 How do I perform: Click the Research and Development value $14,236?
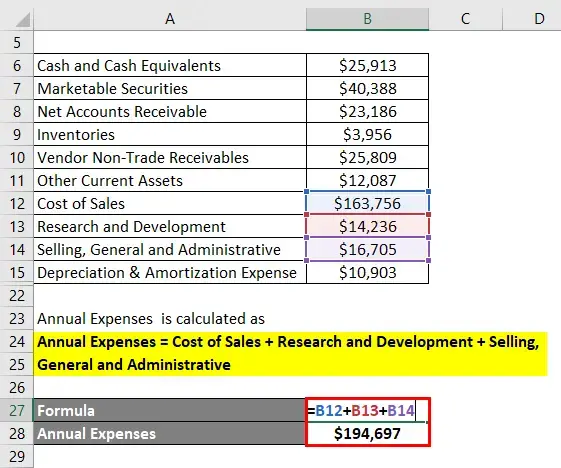(367, 226)
